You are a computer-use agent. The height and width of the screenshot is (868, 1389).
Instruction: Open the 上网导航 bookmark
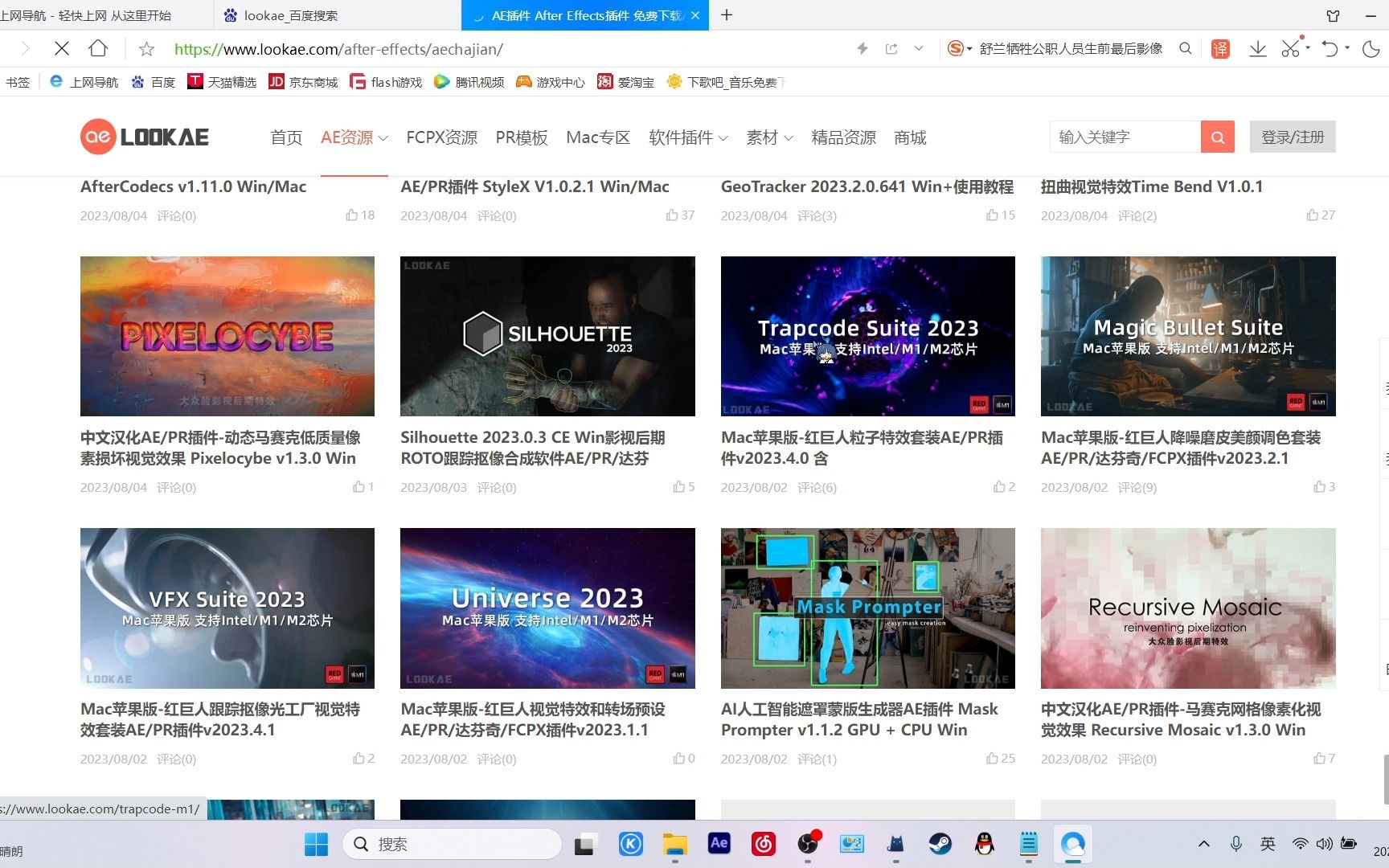pyautogui.click(x=84, y=82)
